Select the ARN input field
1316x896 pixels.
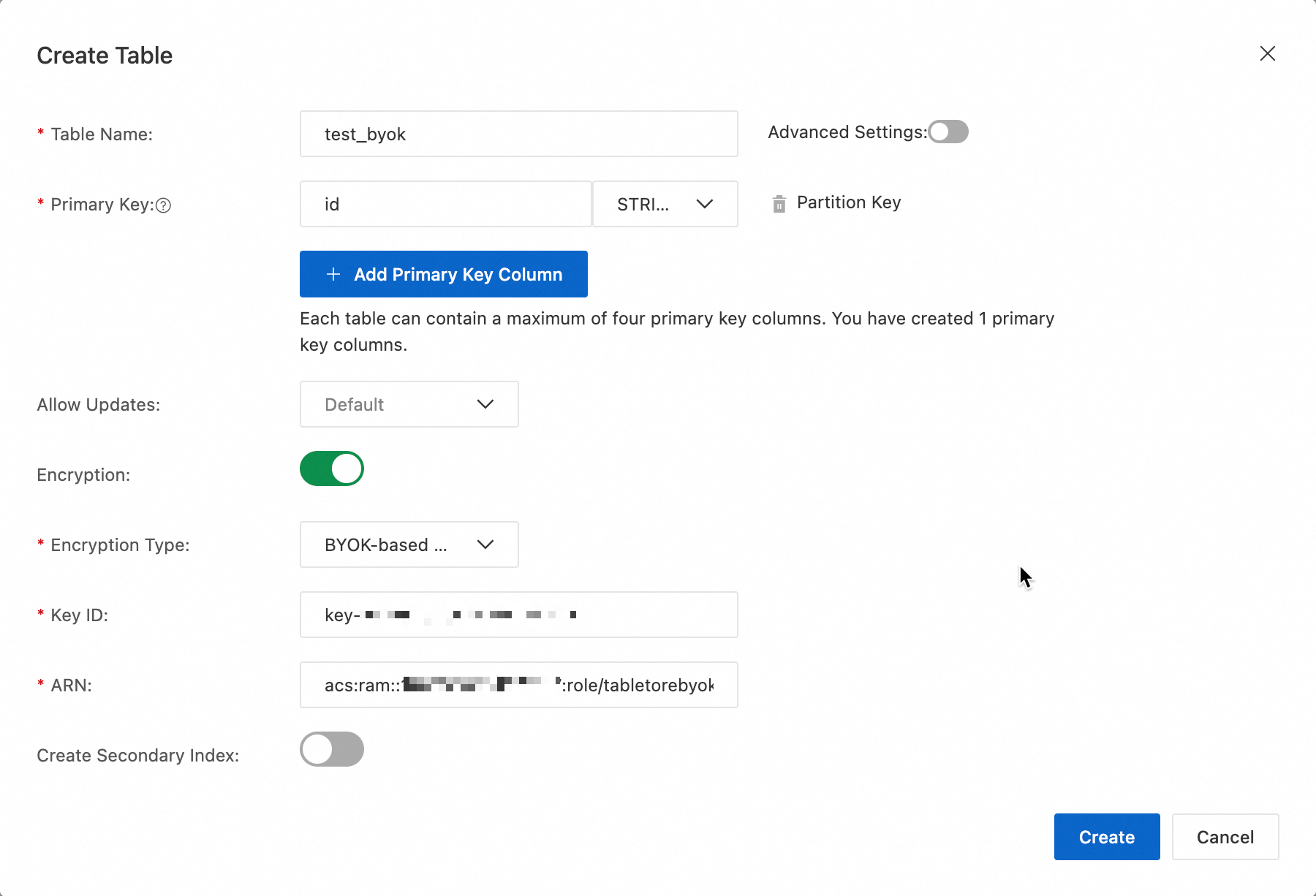[x=518, y=685]
